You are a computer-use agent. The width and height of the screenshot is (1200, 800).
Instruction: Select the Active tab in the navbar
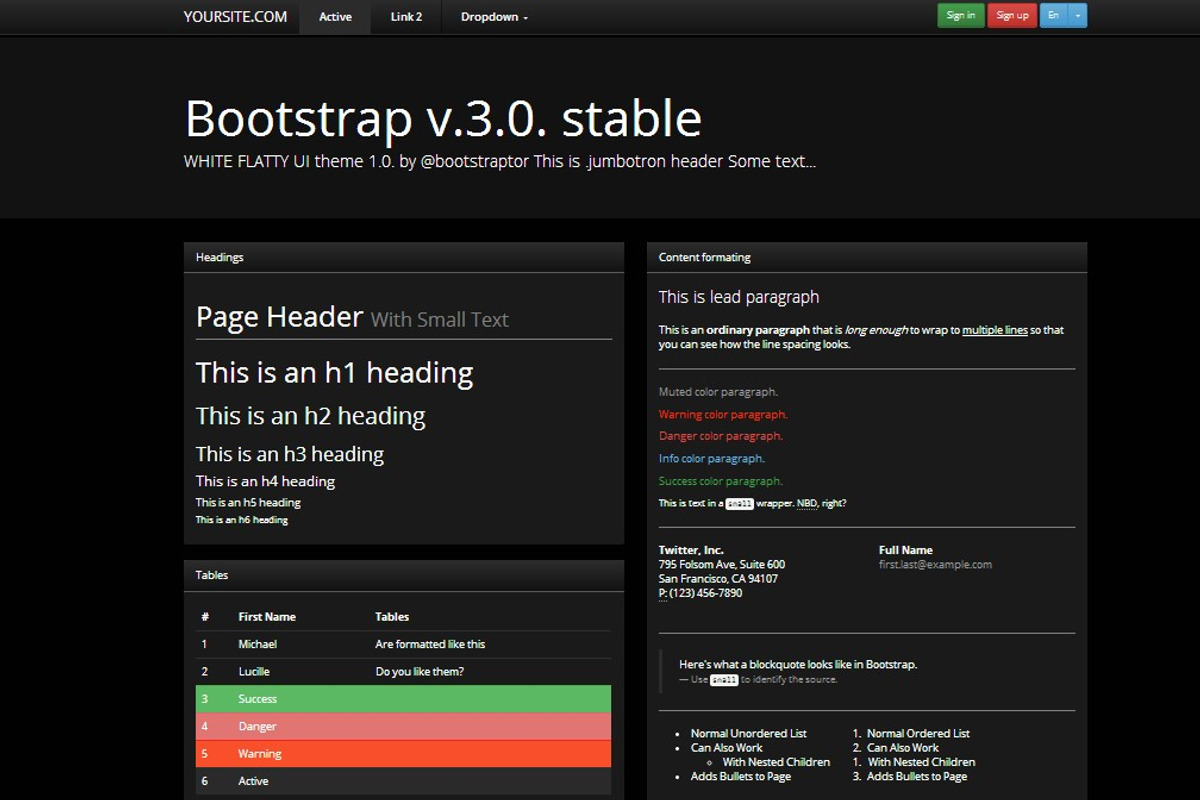tap(334, 16)
